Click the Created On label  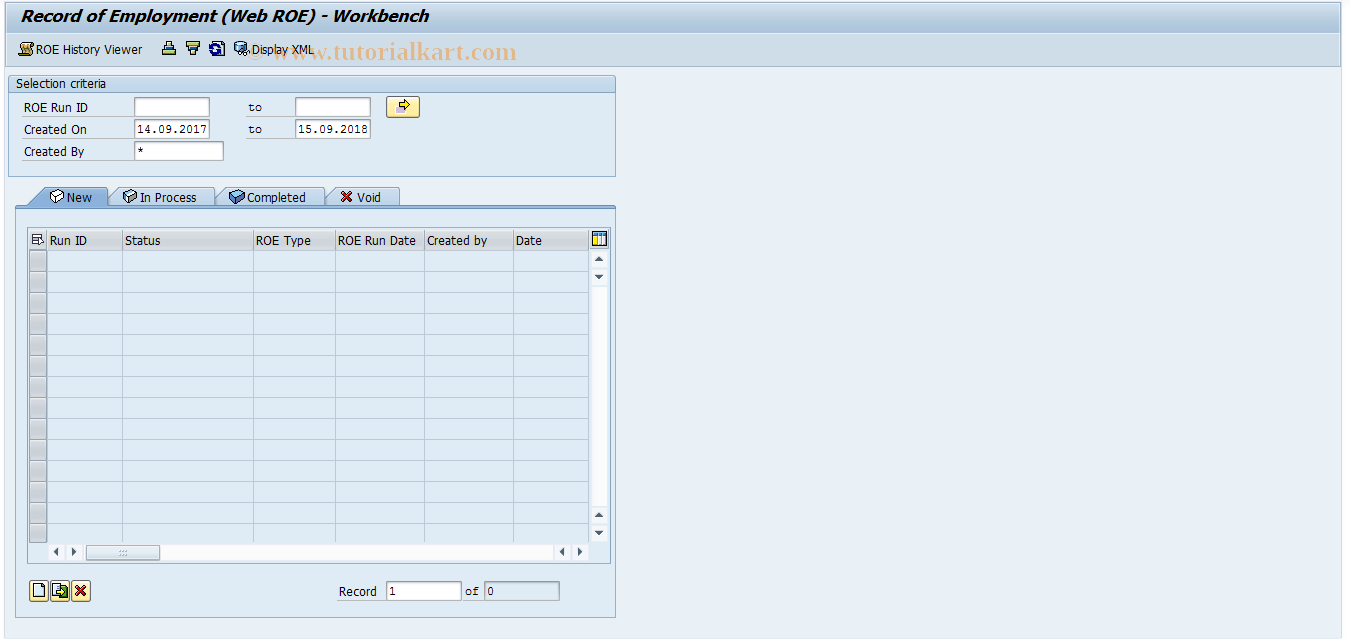(x=55, y=130)
